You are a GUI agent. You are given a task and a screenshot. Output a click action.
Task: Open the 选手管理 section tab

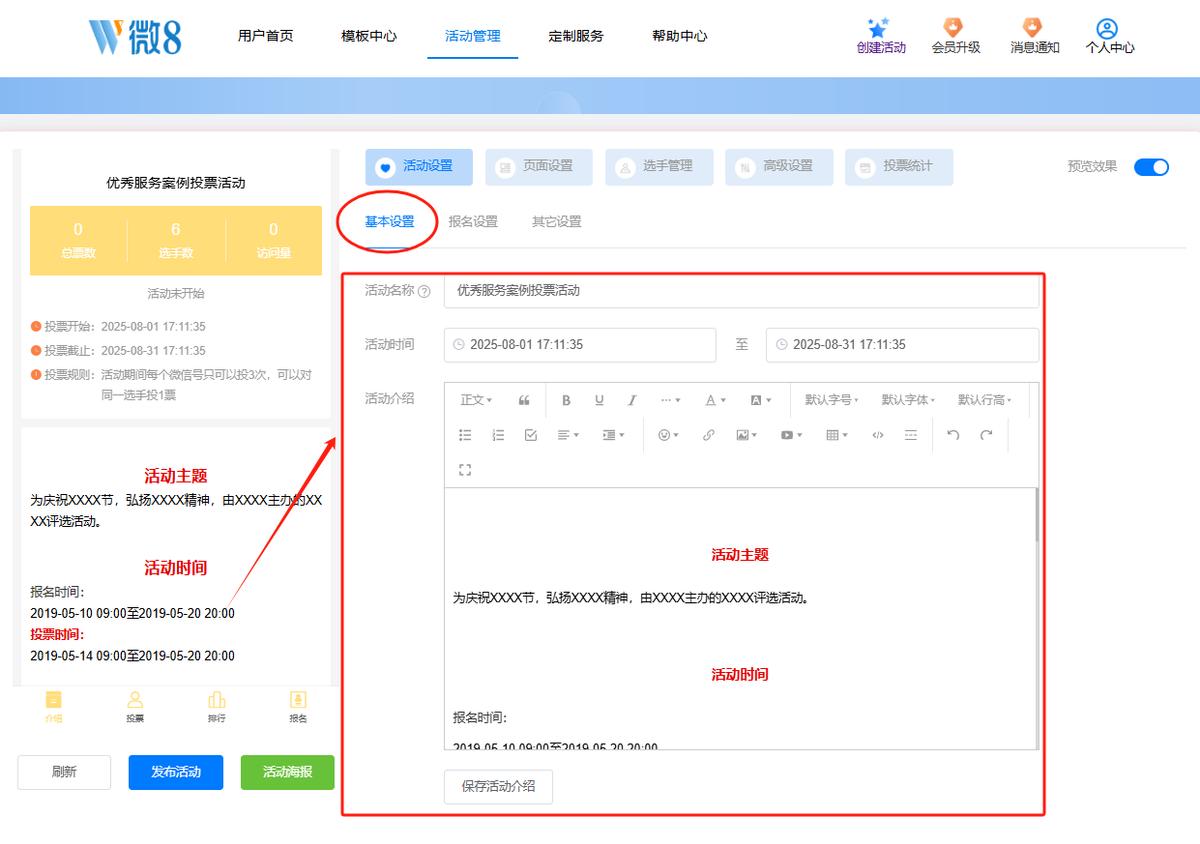click(x=659, y=167)
